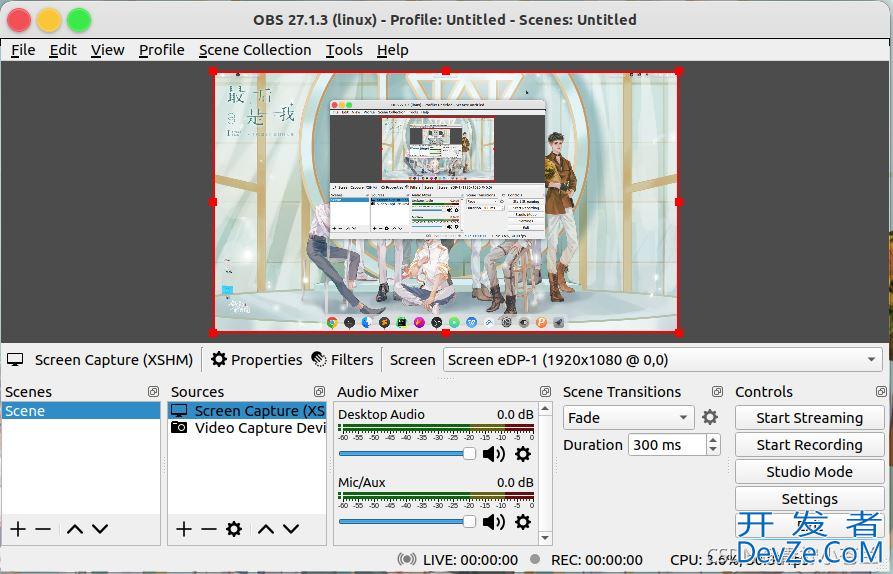Click the REC status dot indicator
This screenshot has width=893, height=574.
point(534,559)
